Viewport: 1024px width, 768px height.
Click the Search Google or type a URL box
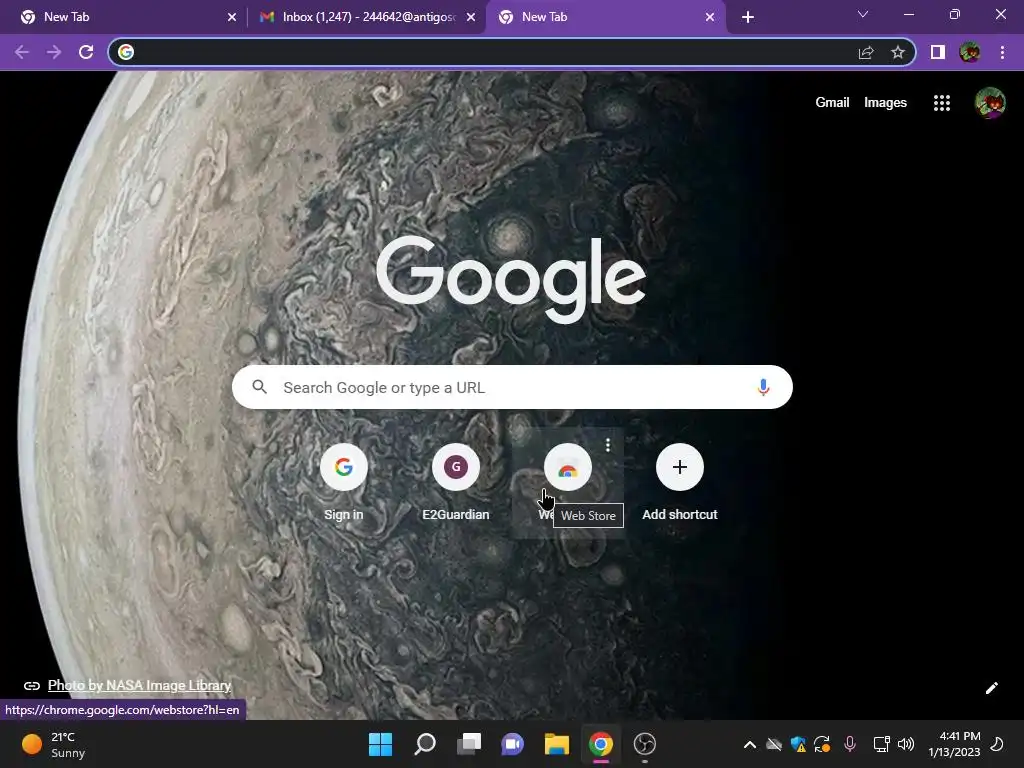coord(512,387)
